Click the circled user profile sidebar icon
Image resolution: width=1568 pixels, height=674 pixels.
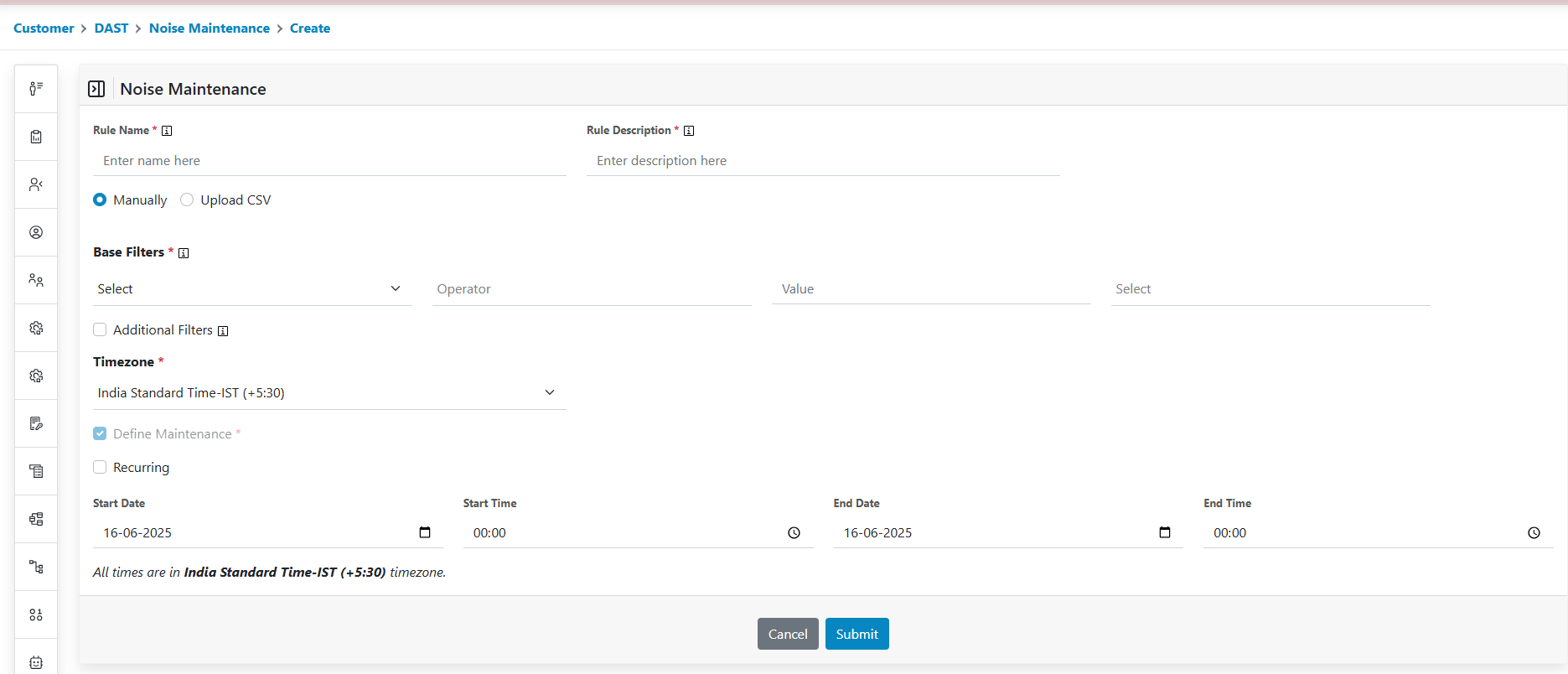[36, 232]
